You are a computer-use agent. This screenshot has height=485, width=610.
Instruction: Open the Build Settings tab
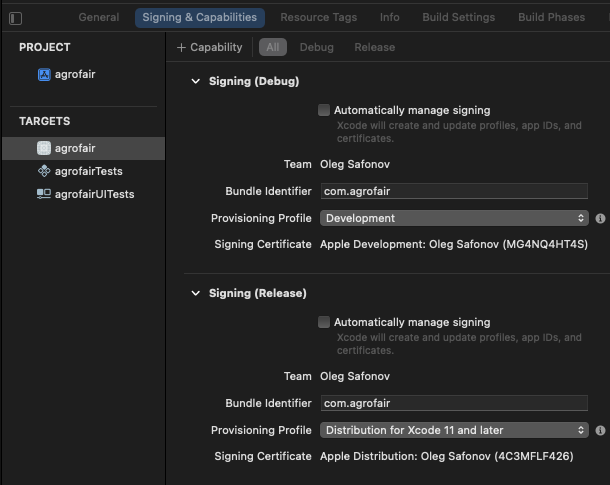click(x=459, y=18)
